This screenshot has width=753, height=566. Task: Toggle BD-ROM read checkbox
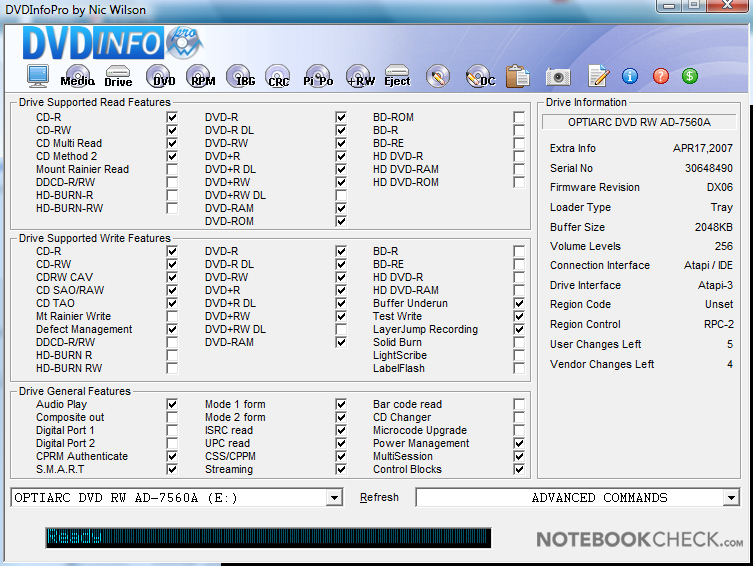pyautogui.click(x=519, y=117)
